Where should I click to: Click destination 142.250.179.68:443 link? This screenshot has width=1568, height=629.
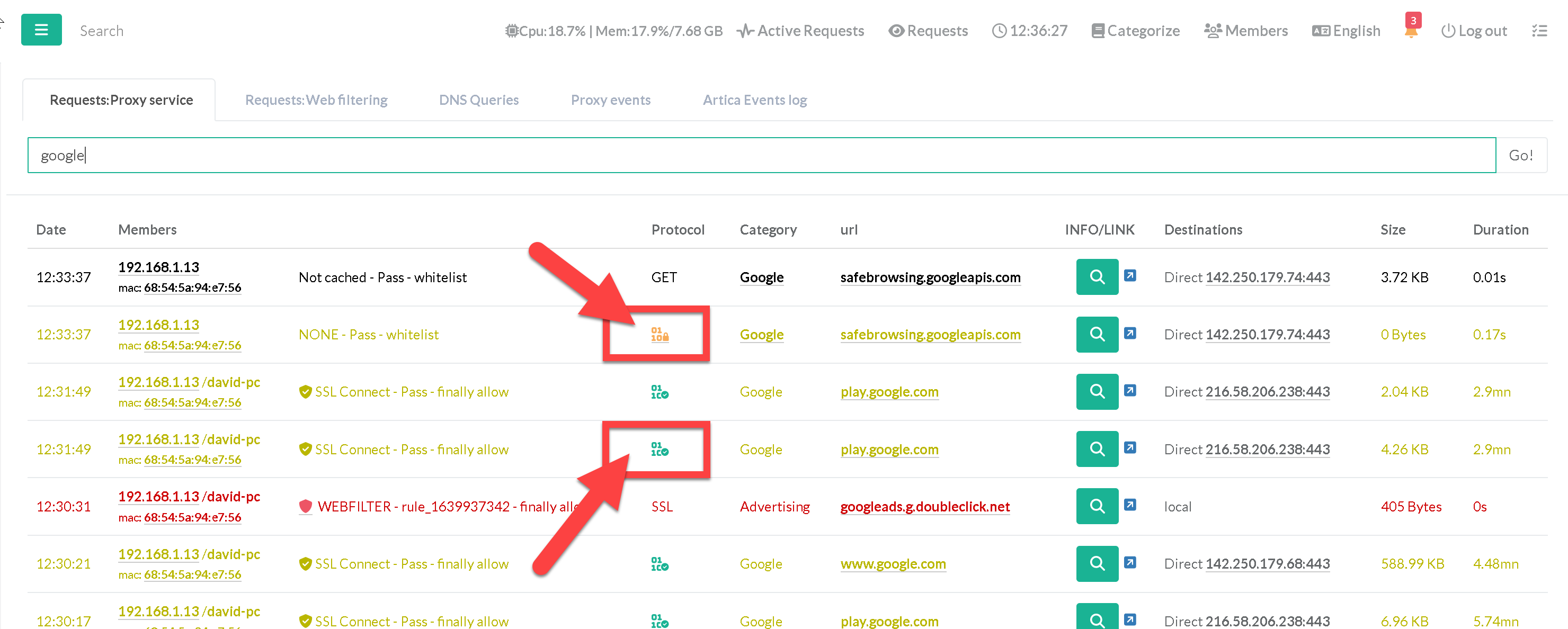[1267, 563]
